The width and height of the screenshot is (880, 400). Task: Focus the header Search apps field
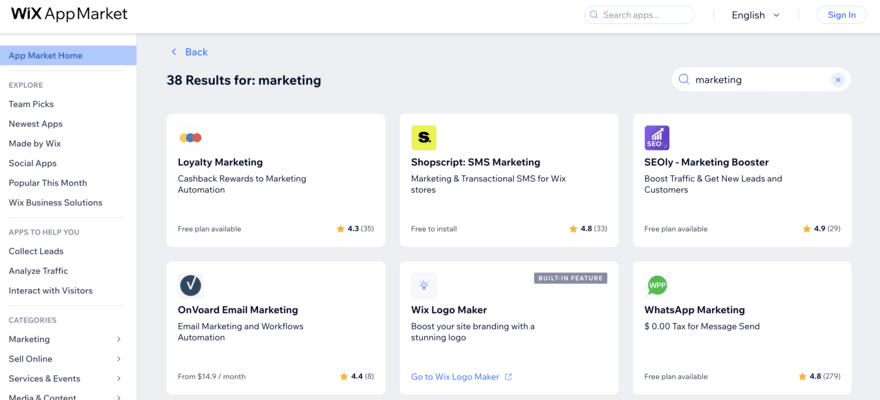click(x=639, y=15)
